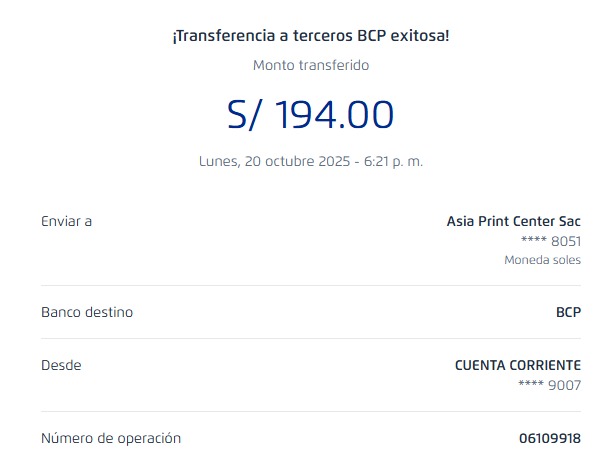The height and width of the screenshot is (463, 614).
Task: Select the CUENTA CORRIENTE account type
Action: [x=517, y=366]
